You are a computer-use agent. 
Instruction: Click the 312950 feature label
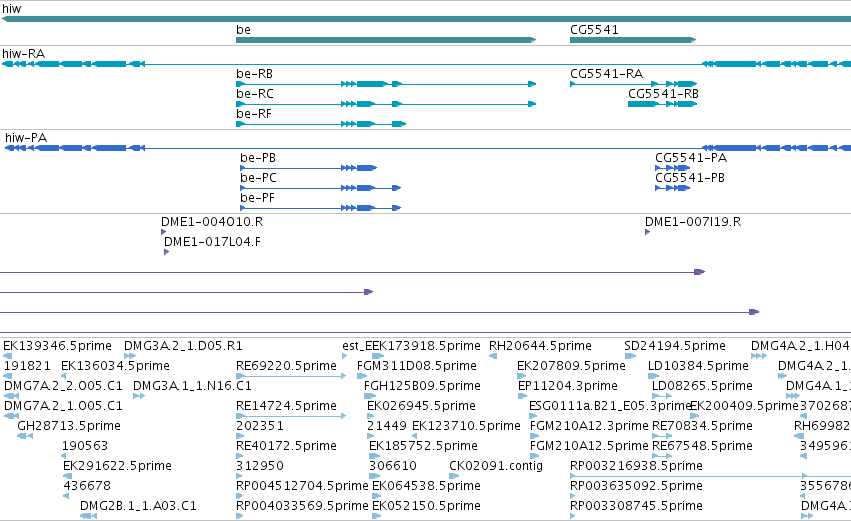[259, 467]
